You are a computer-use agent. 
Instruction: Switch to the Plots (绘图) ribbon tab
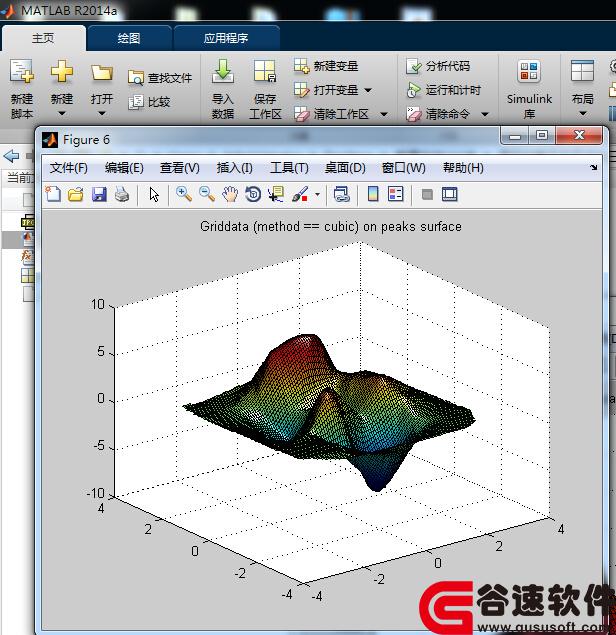pyautogui.click(x=129, y=38)
